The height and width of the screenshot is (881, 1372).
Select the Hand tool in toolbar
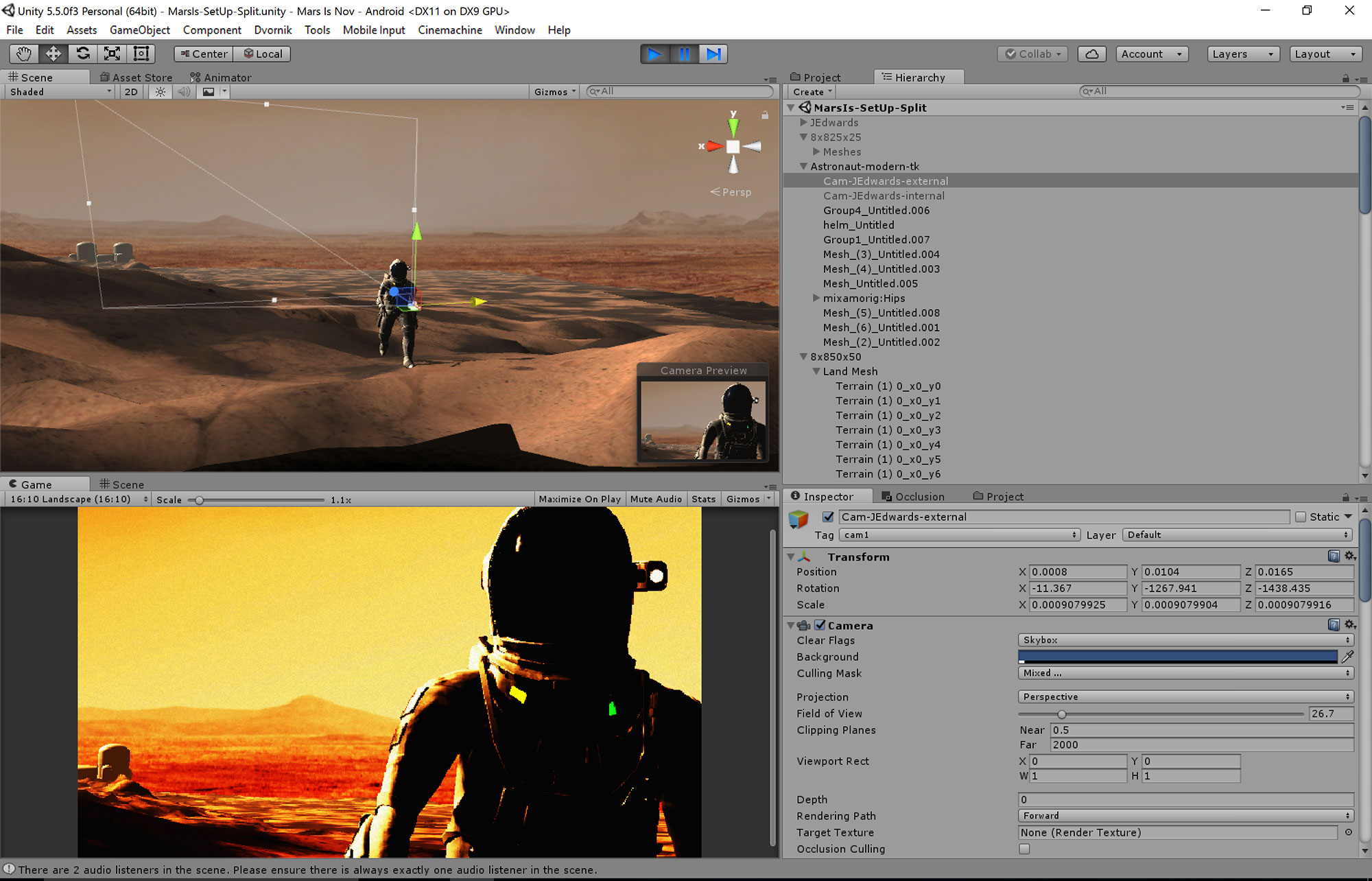point(24,54)
